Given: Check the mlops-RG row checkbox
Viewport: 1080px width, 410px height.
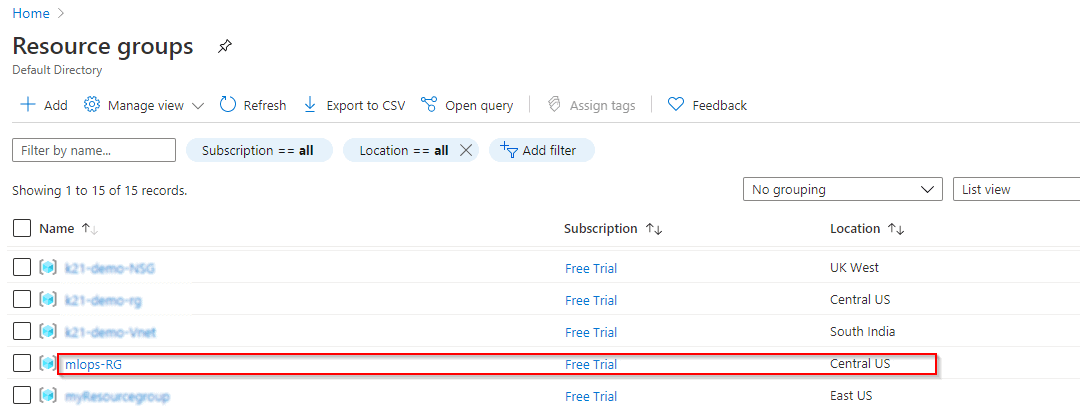Looking at the screenshot, I should pos(22,364).
